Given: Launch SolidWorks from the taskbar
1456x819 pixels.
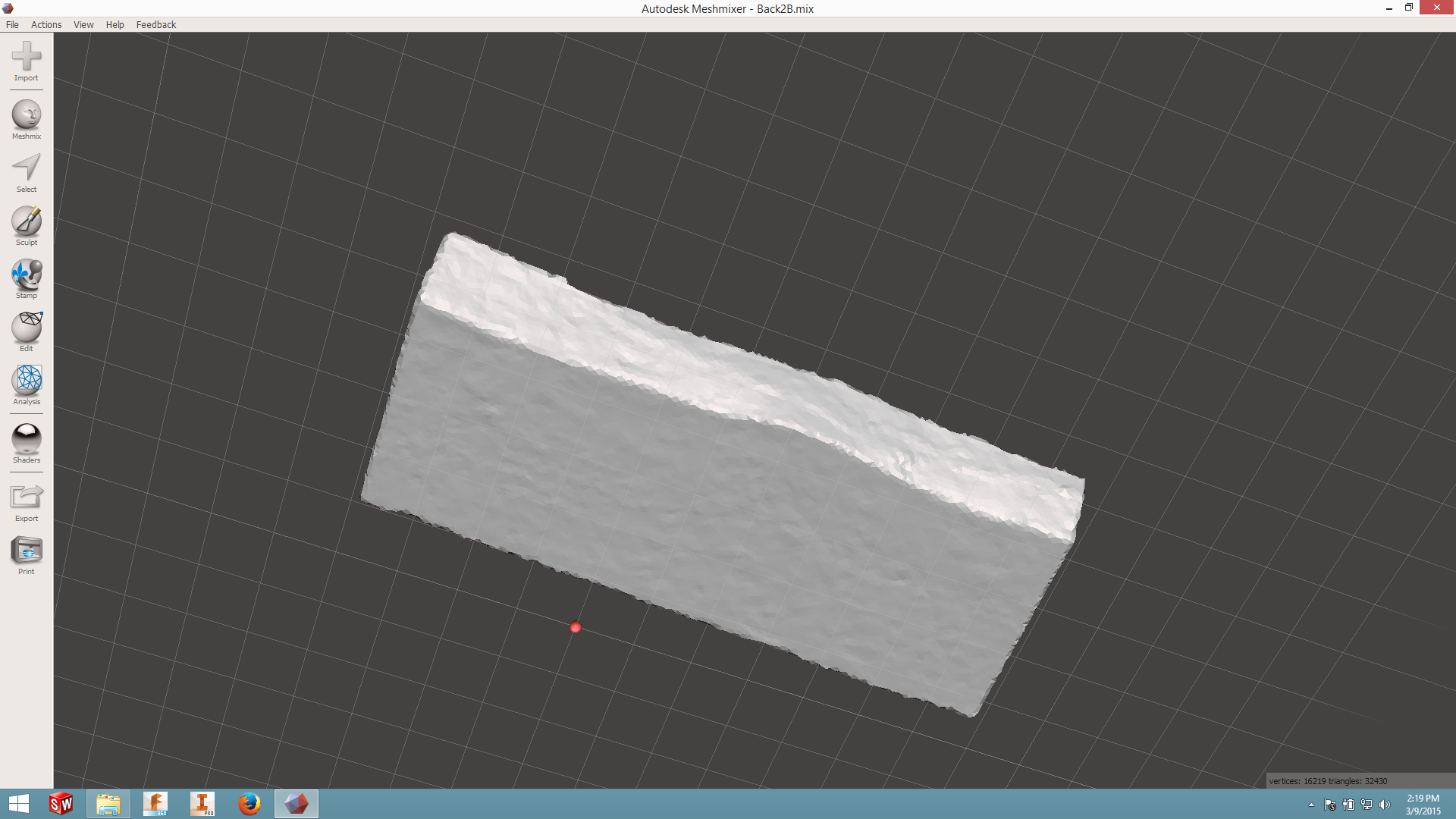Looking at the screenshot, I should click(61, 804).
